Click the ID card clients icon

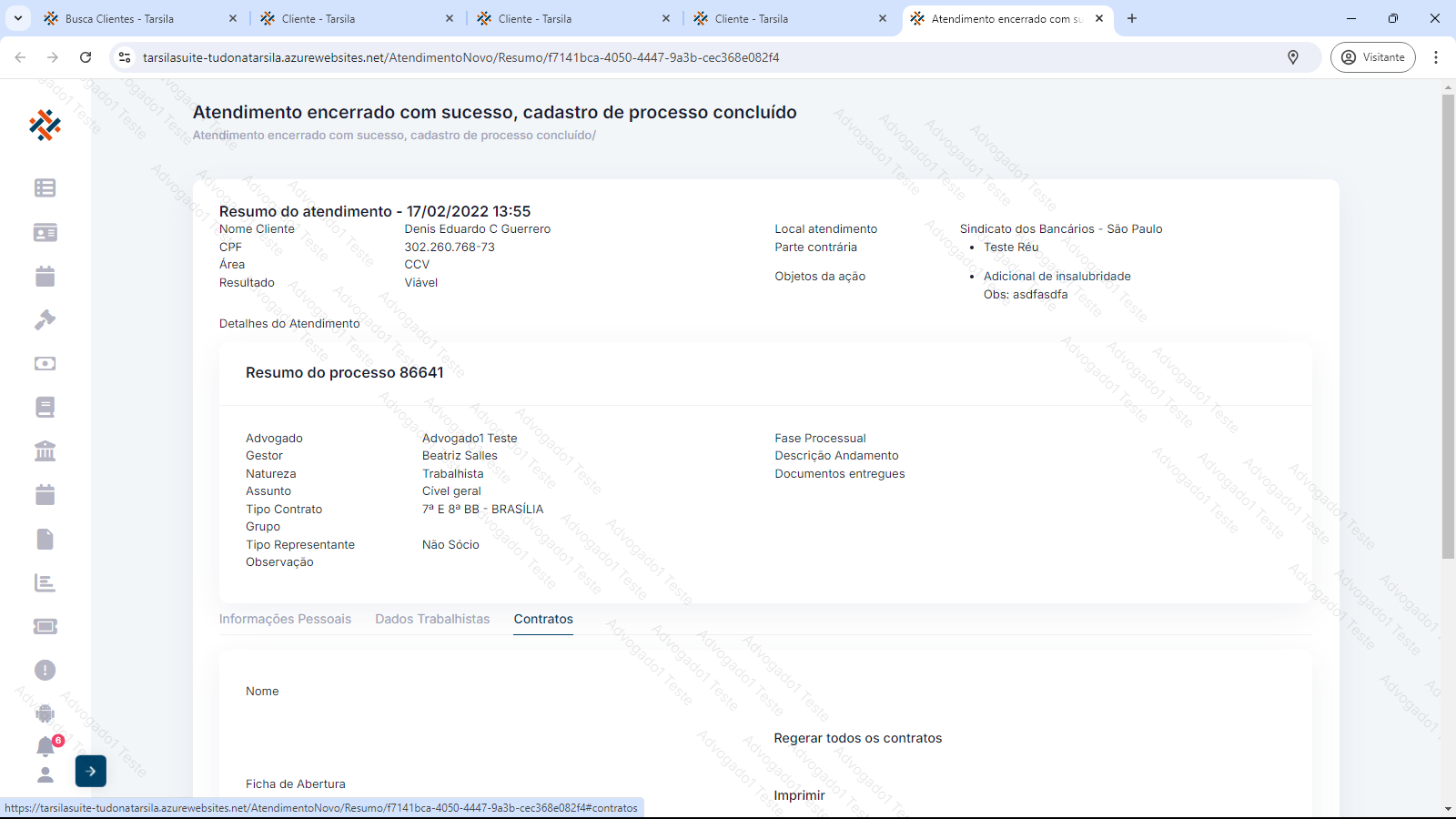pos(45,232)
